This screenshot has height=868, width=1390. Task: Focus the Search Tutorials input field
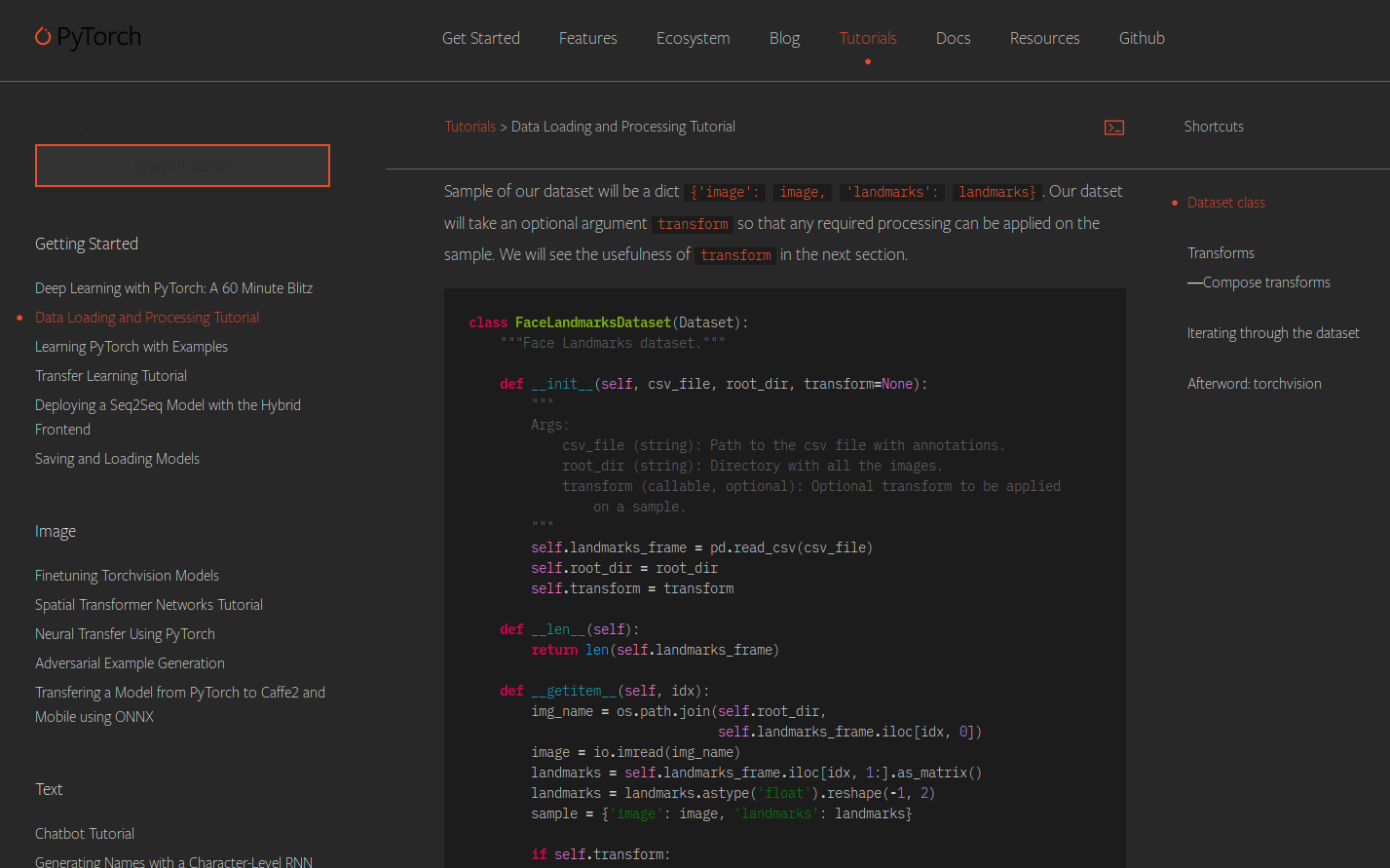(x=182, y=166)
